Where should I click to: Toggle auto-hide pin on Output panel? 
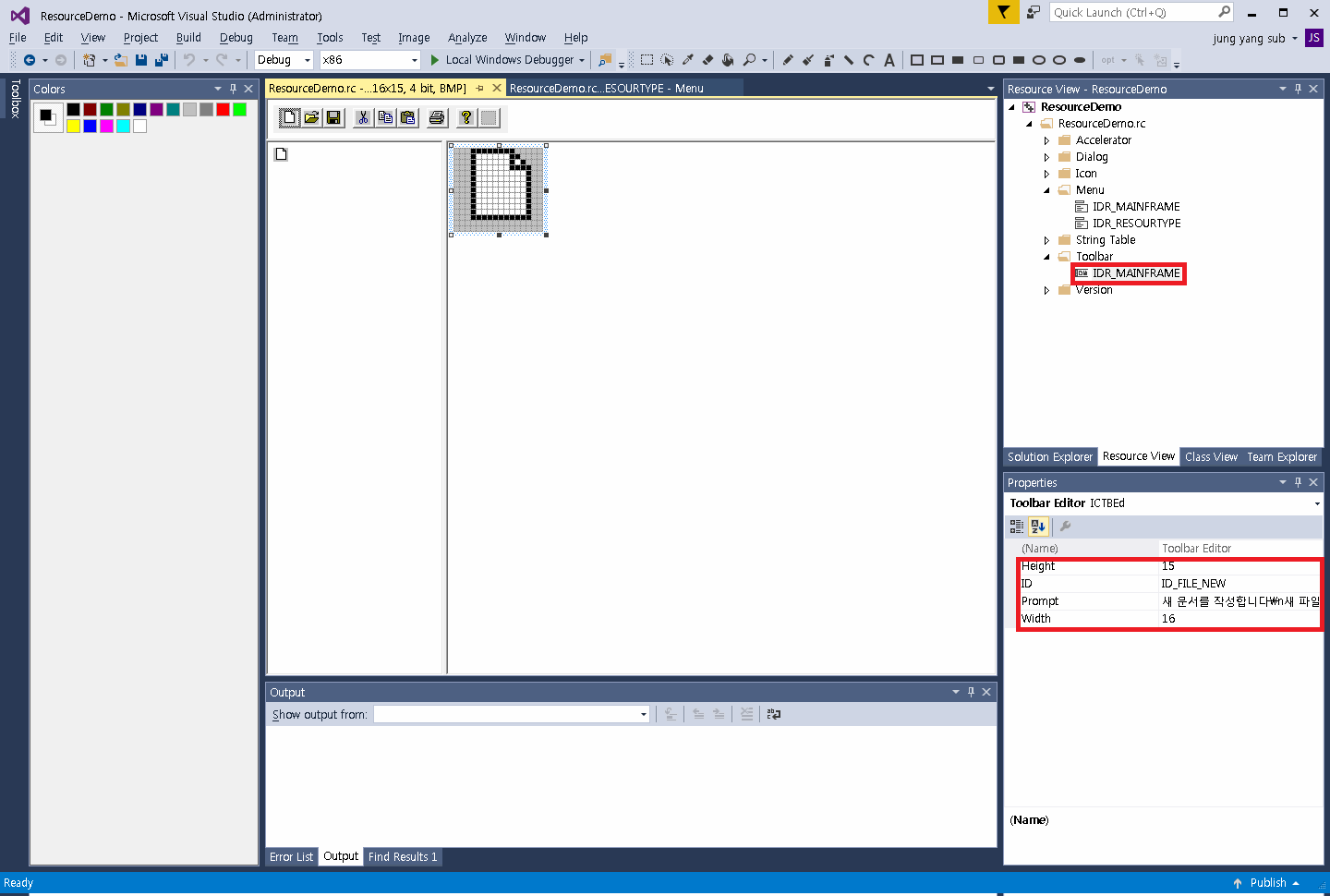coord(971,692)
